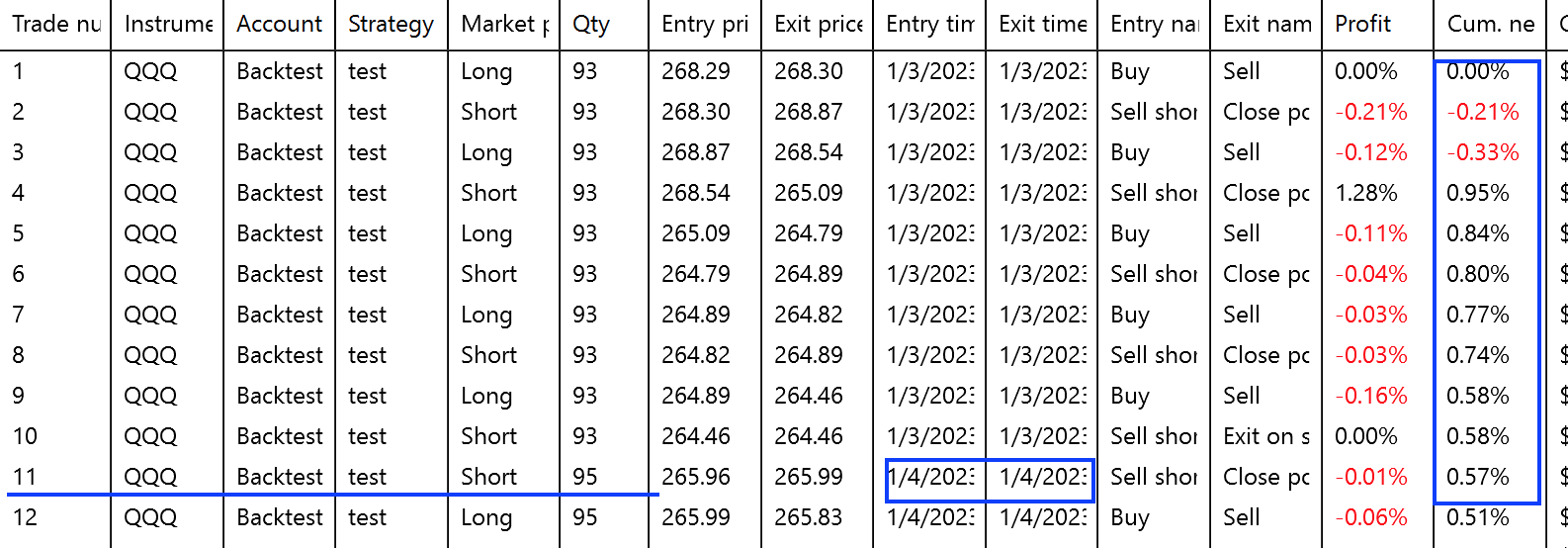1568x548 pixels.
Task: Select exit price 265.09 cell
Action: tap(809, 193)
